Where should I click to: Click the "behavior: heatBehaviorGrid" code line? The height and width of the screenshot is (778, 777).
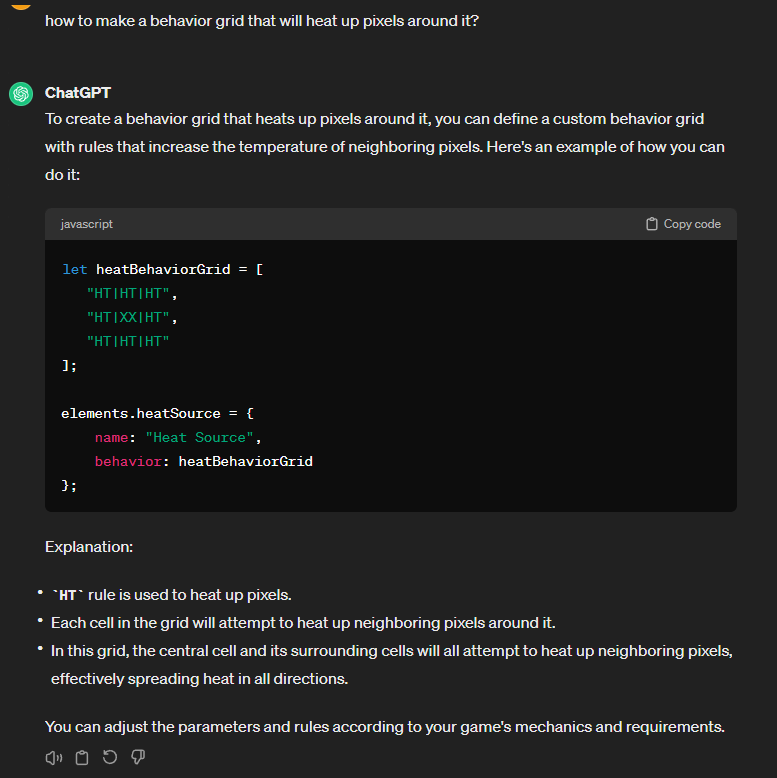203,461
